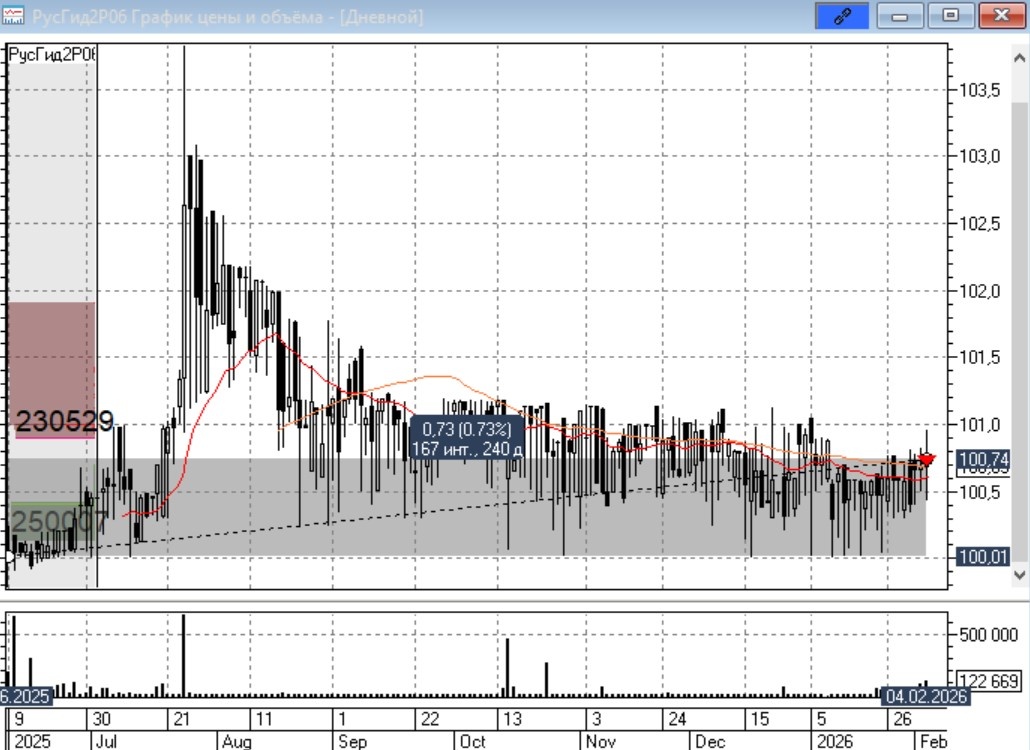Click the 2025 year label on time axis
The image size is (1030, 750).
[32, 741]
